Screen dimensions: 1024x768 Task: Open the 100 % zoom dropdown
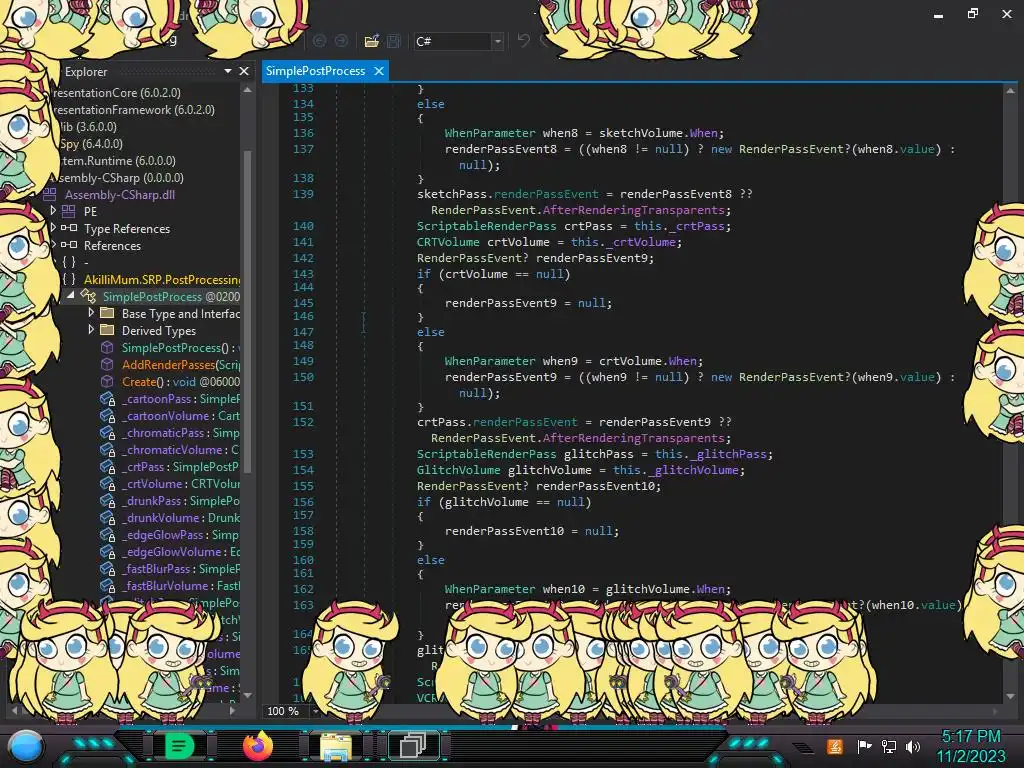[x=316, y=711]
